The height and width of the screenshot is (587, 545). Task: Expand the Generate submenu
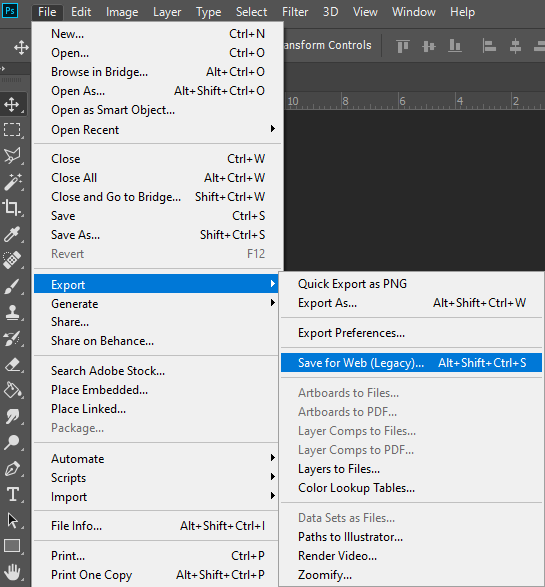[x=156, y=304]
